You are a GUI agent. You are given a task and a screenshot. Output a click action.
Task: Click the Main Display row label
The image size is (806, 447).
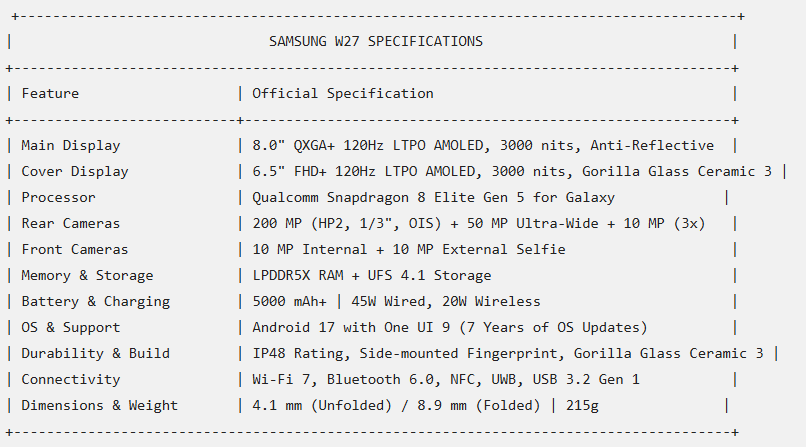[x=71, y=146]
